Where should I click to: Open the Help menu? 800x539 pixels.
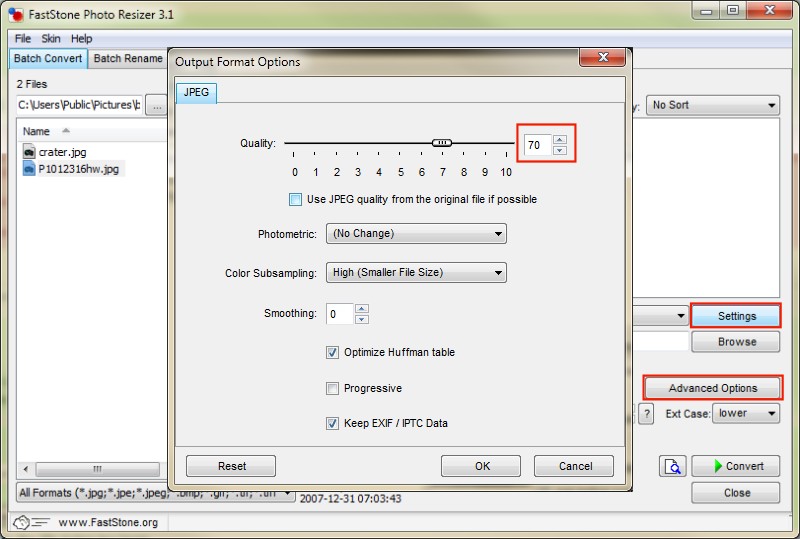[x=82, y=39]
